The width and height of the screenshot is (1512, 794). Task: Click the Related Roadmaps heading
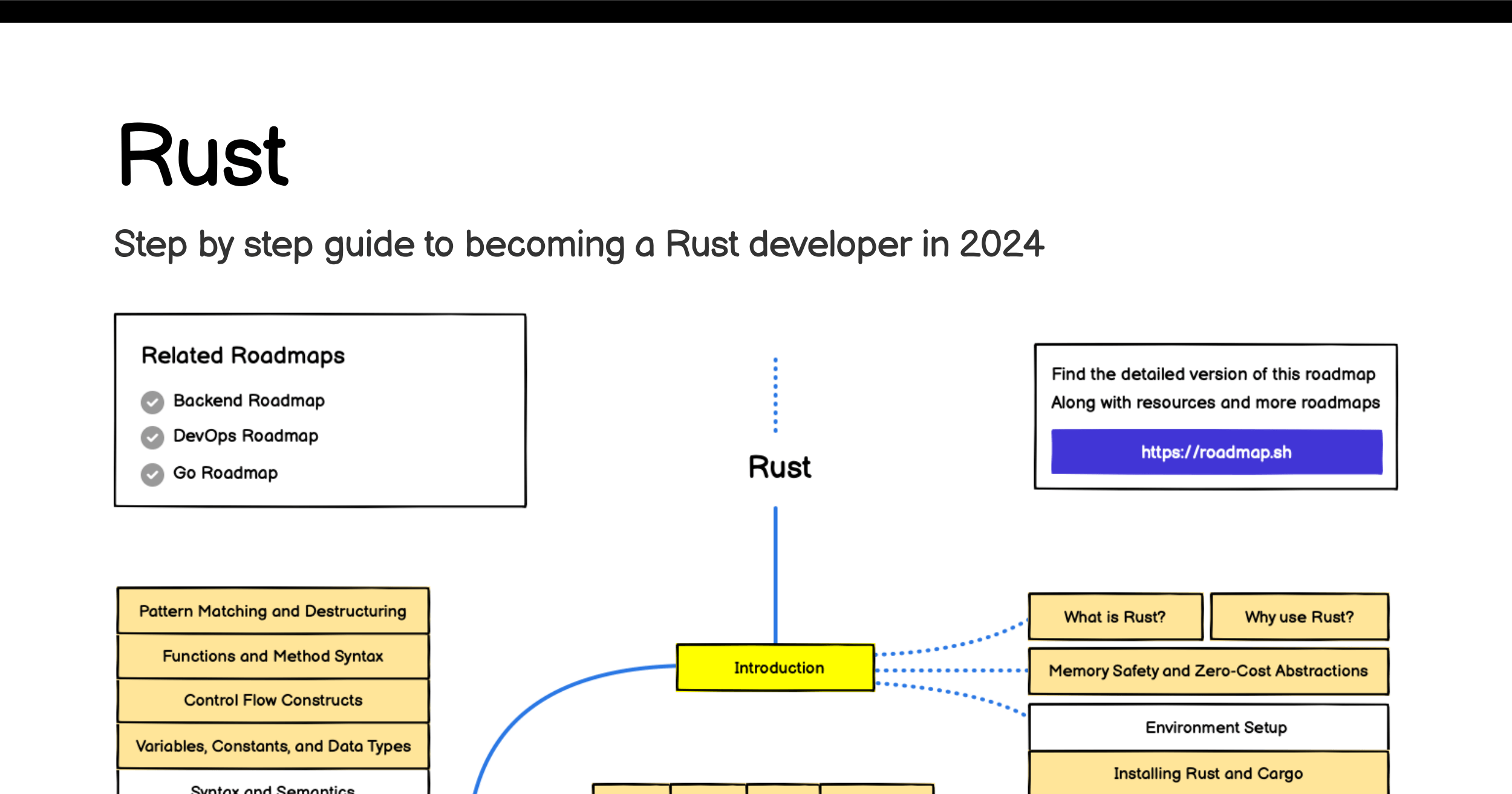pos(243,356)
